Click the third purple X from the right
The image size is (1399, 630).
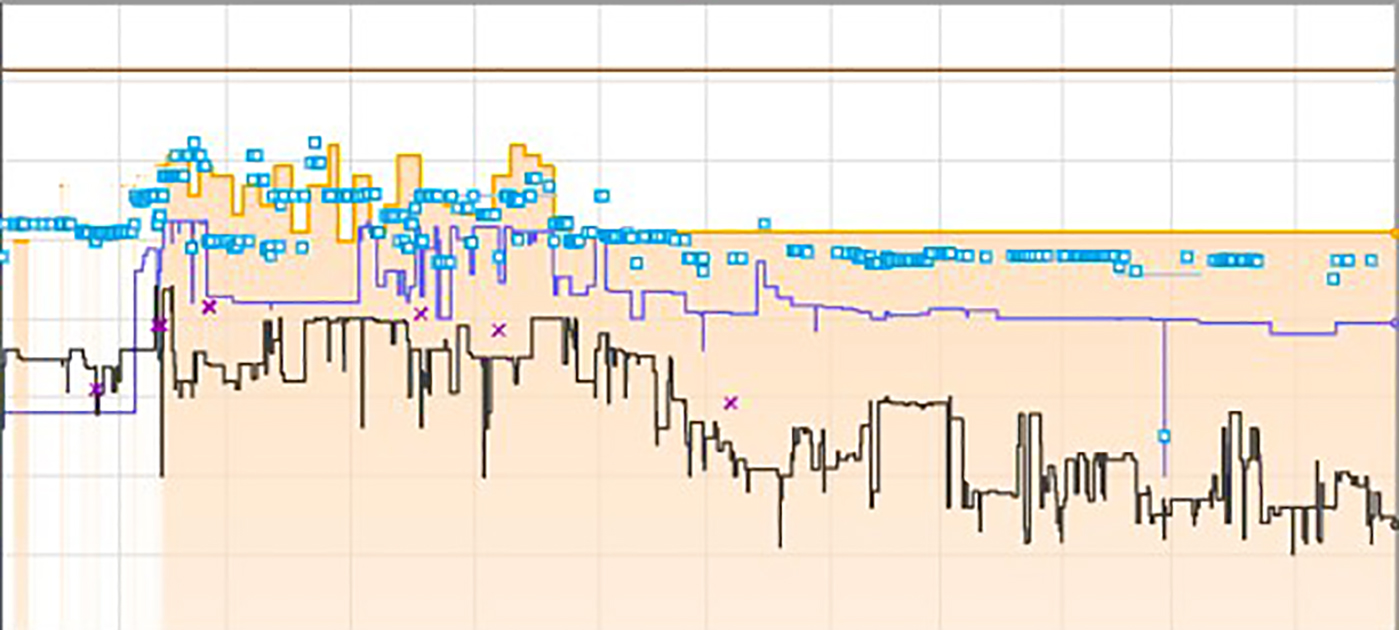[x=421, y=314]
